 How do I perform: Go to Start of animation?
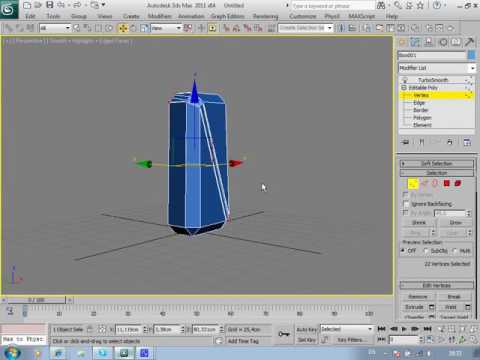(382, 329)
